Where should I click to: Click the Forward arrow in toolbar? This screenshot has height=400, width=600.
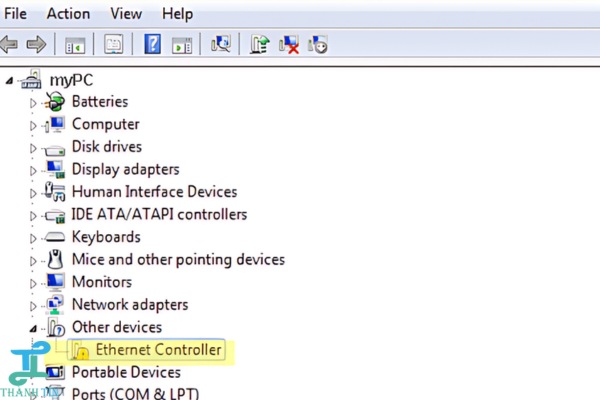[37, 44]
